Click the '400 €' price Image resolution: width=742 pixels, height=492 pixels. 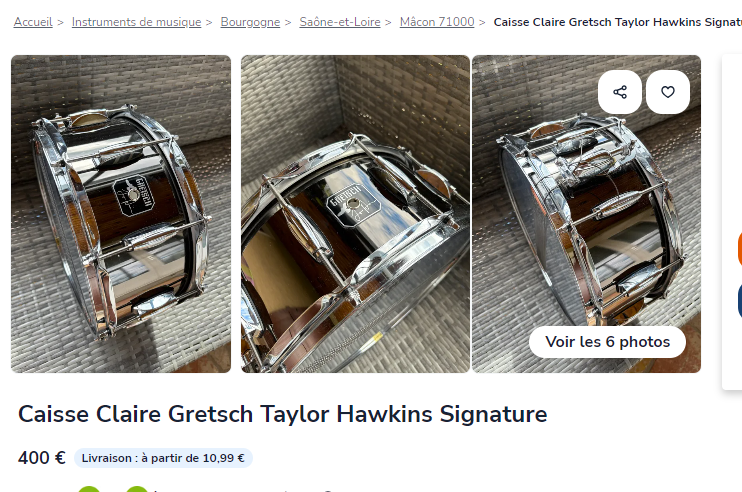42,458
